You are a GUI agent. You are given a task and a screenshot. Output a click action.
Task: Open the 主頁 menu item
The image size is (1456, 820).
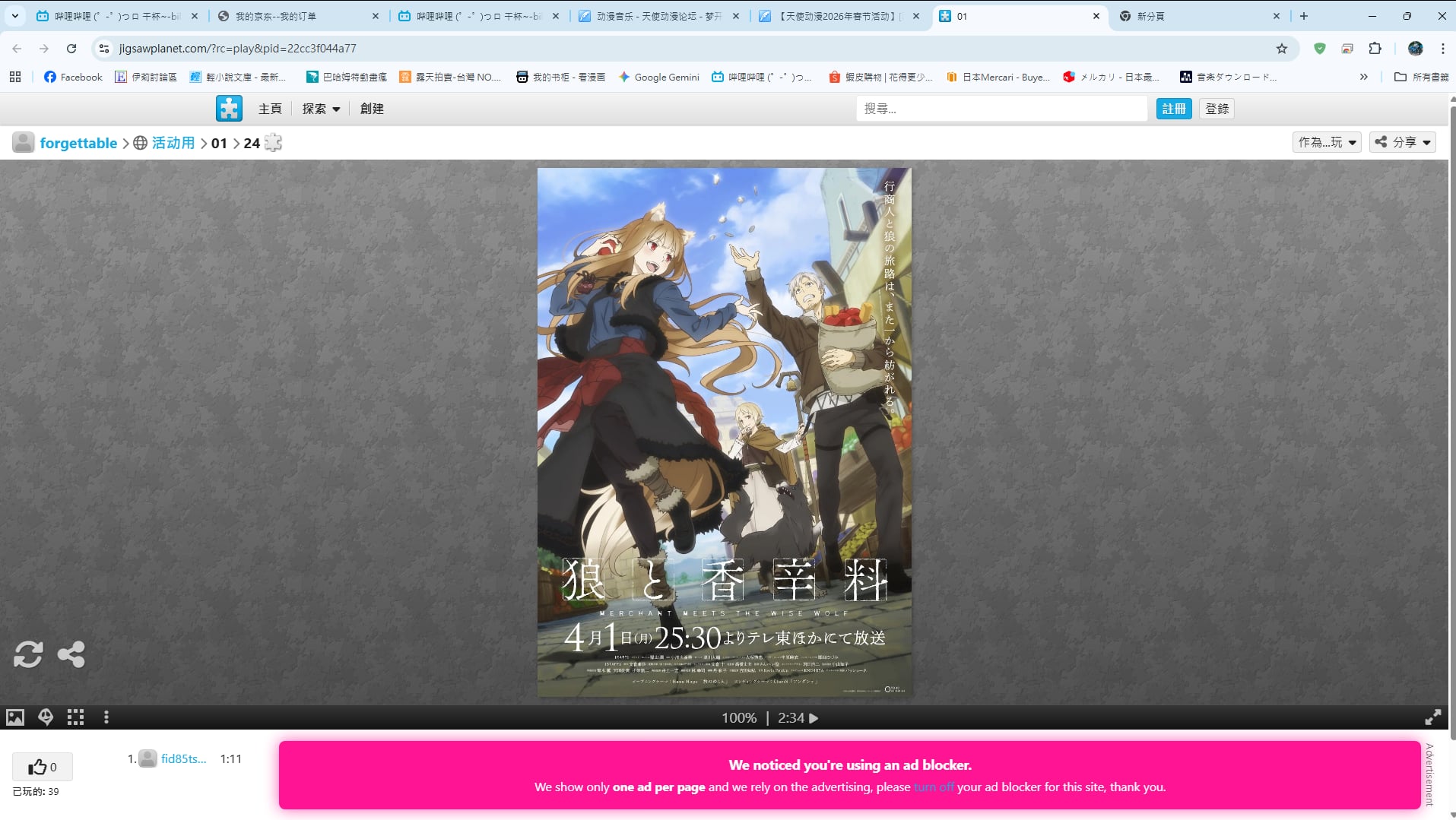coord(270,109)
